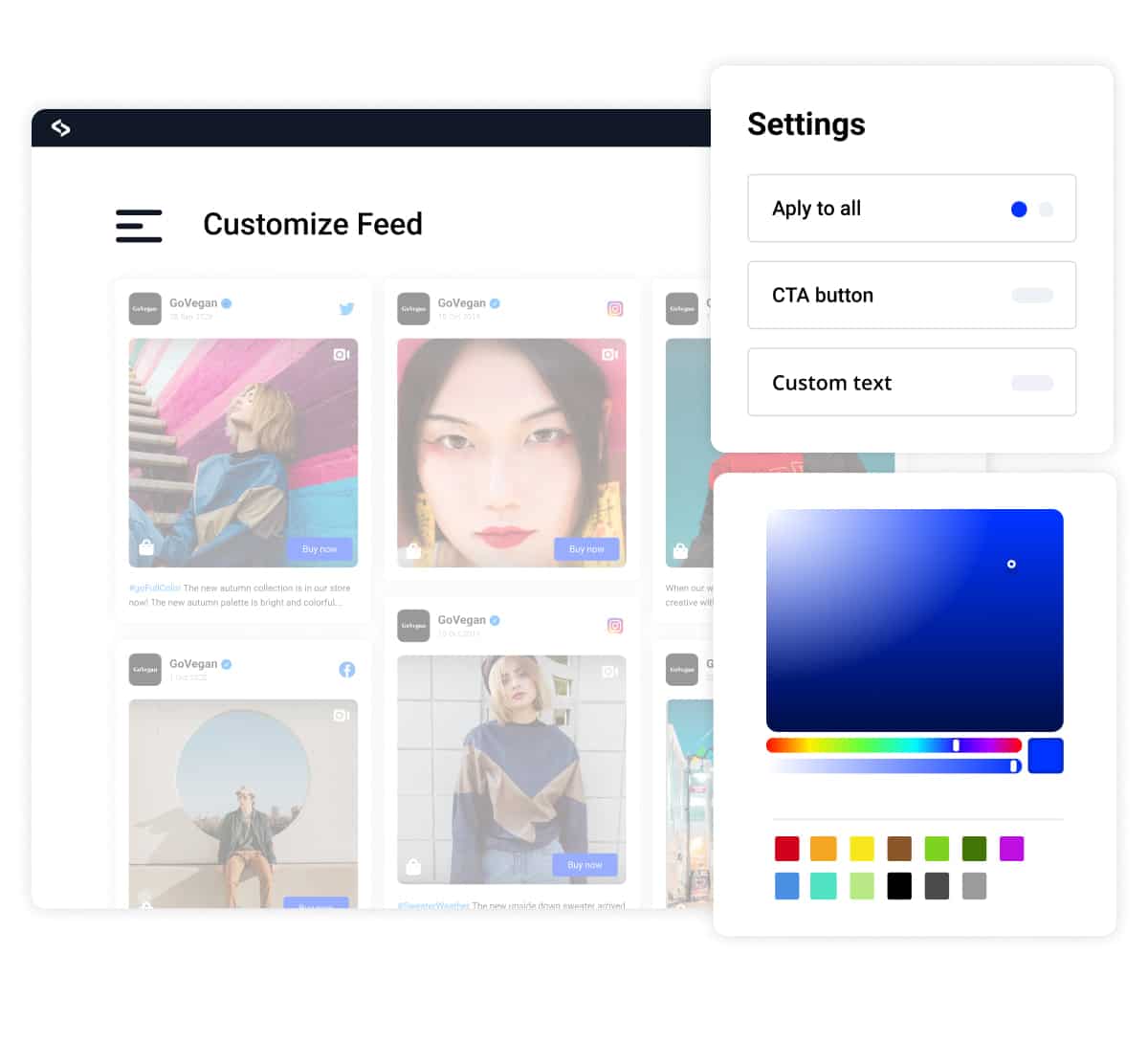Click the GoVegan name on the Facebook post
Image resolution: width=1148 pixels, height=1043 pixels.
click(x=193, y=663)
